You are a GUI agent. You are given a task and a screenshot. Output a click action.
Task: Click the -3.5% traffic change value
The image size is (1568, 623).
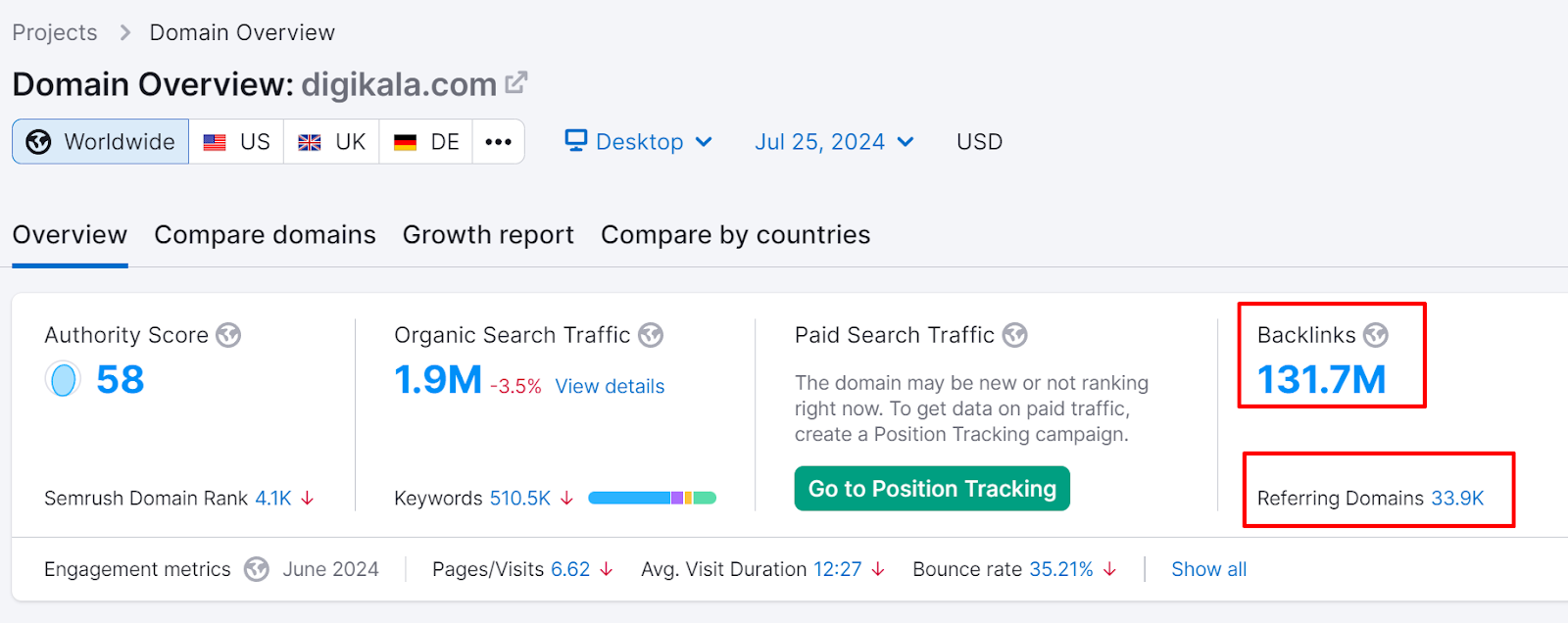pyautogui.click(x=515, y=387)
